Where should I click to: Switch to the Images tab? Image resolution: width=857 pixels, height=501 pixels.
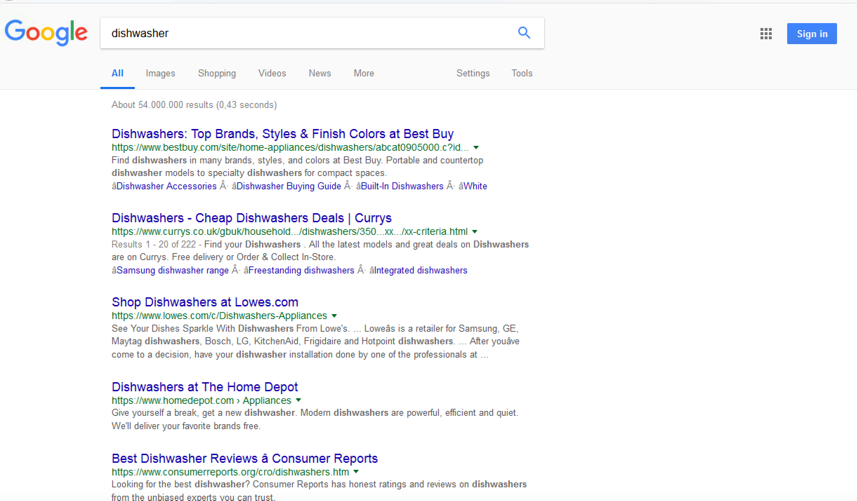(160, 73)
